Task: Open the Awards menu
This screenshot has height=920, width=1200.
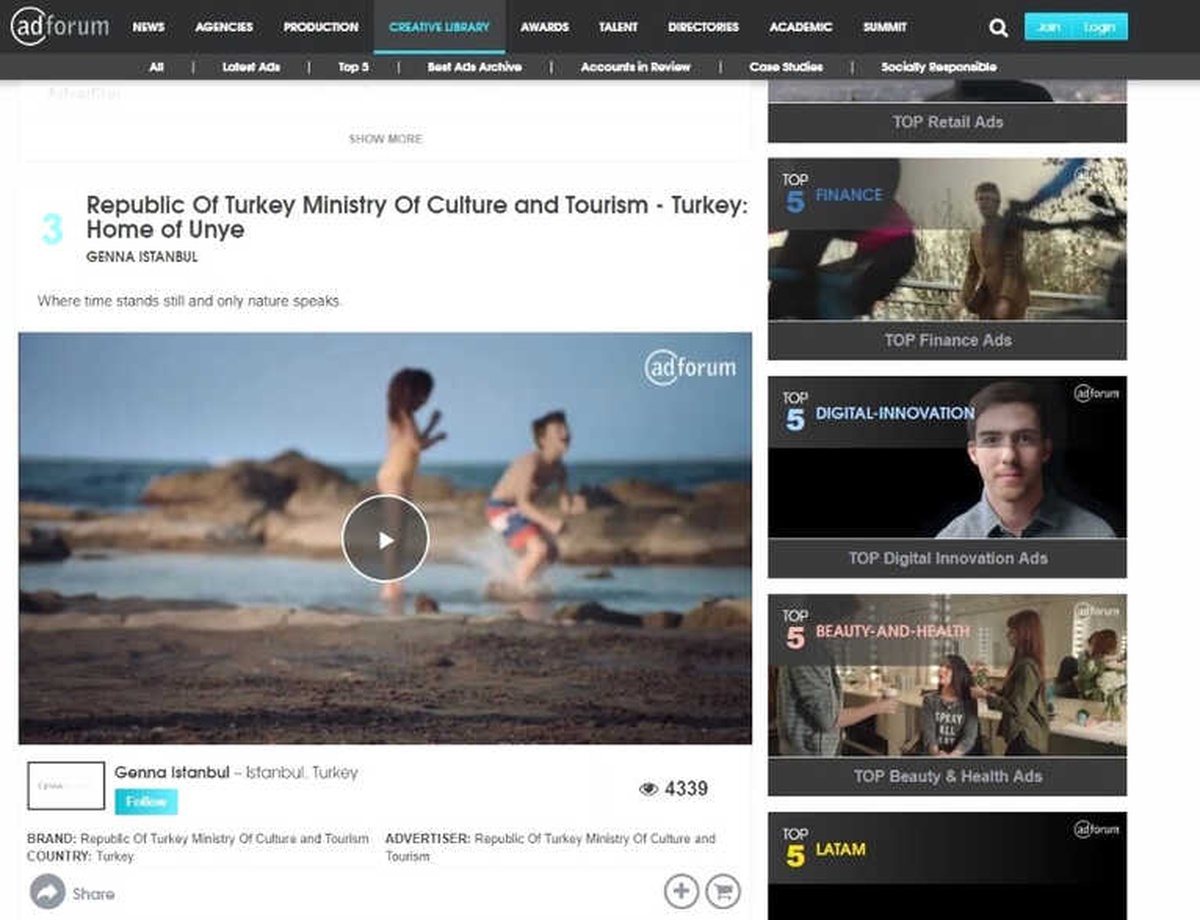Action: point(545,27)
